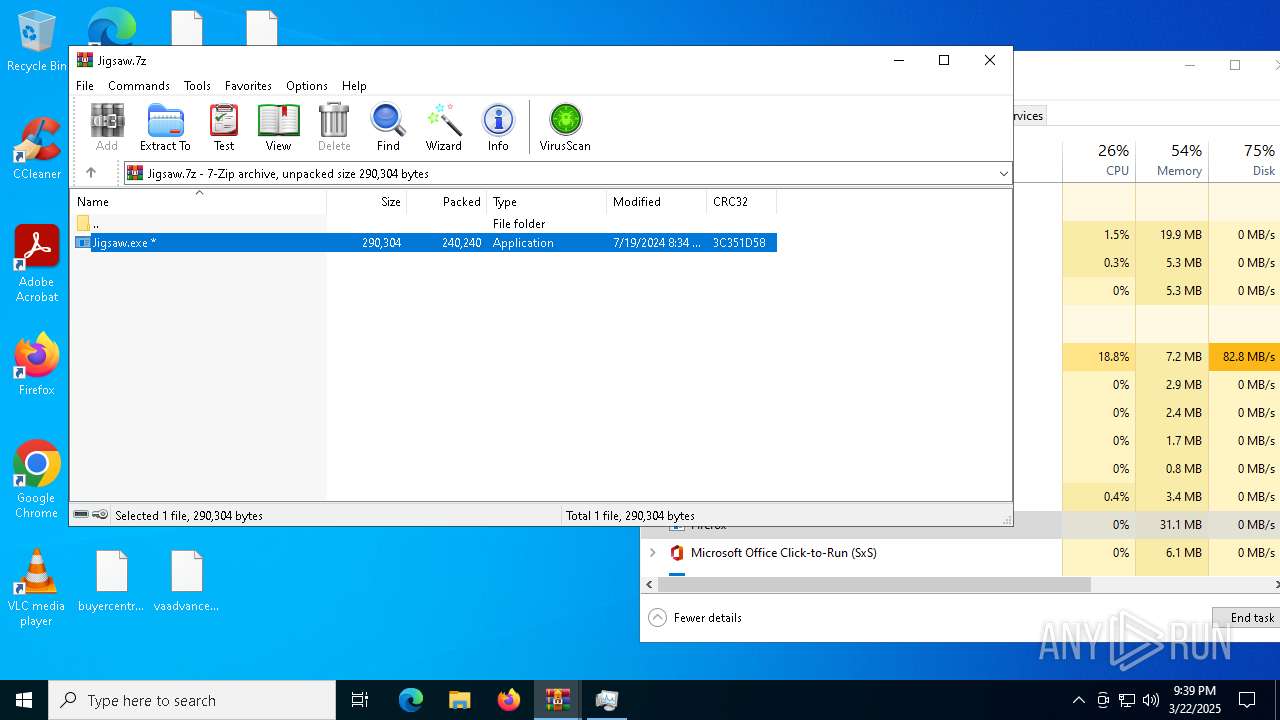Open the Windows Start menu
Viewport: 1280px width, 720px height.
[x=24, y=700]
